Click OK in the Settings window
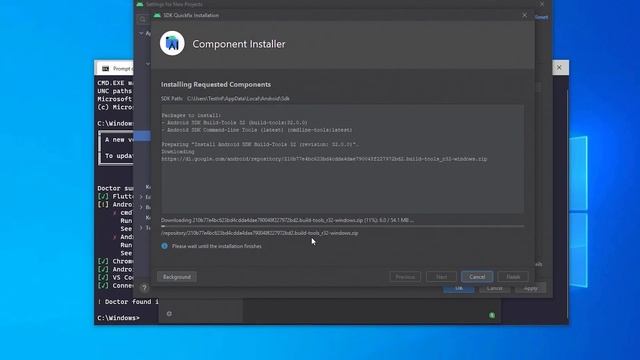Viewport: 640px width, 360px height. click(459, 288)
